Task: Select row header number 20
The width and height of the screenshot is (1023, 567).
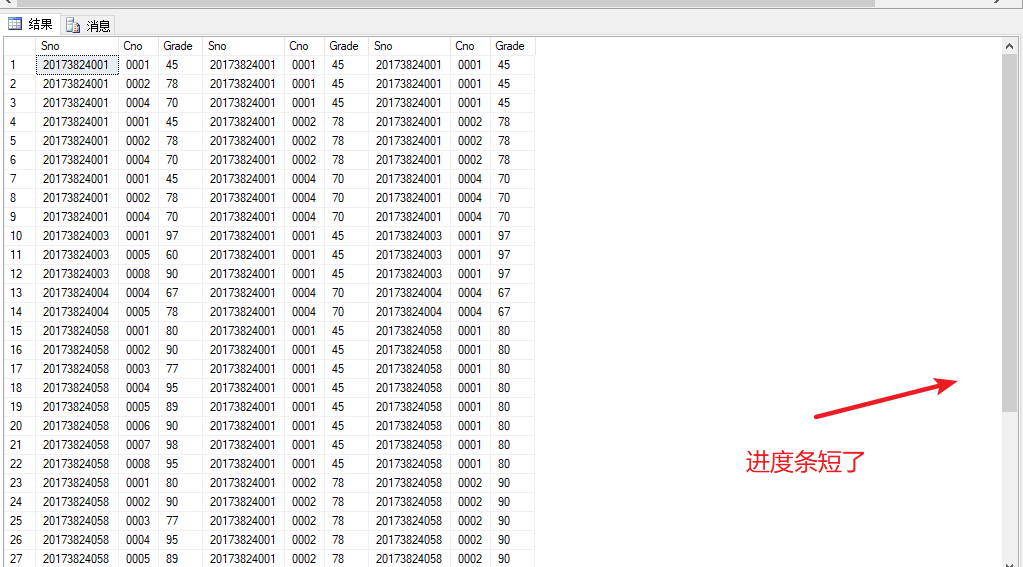Action: (x=20, y=425)
